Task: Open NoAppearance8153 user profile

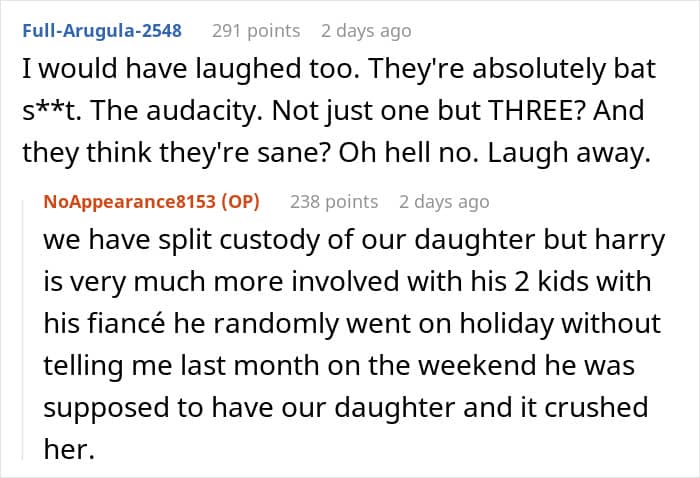Action: (x=129, y=202)
